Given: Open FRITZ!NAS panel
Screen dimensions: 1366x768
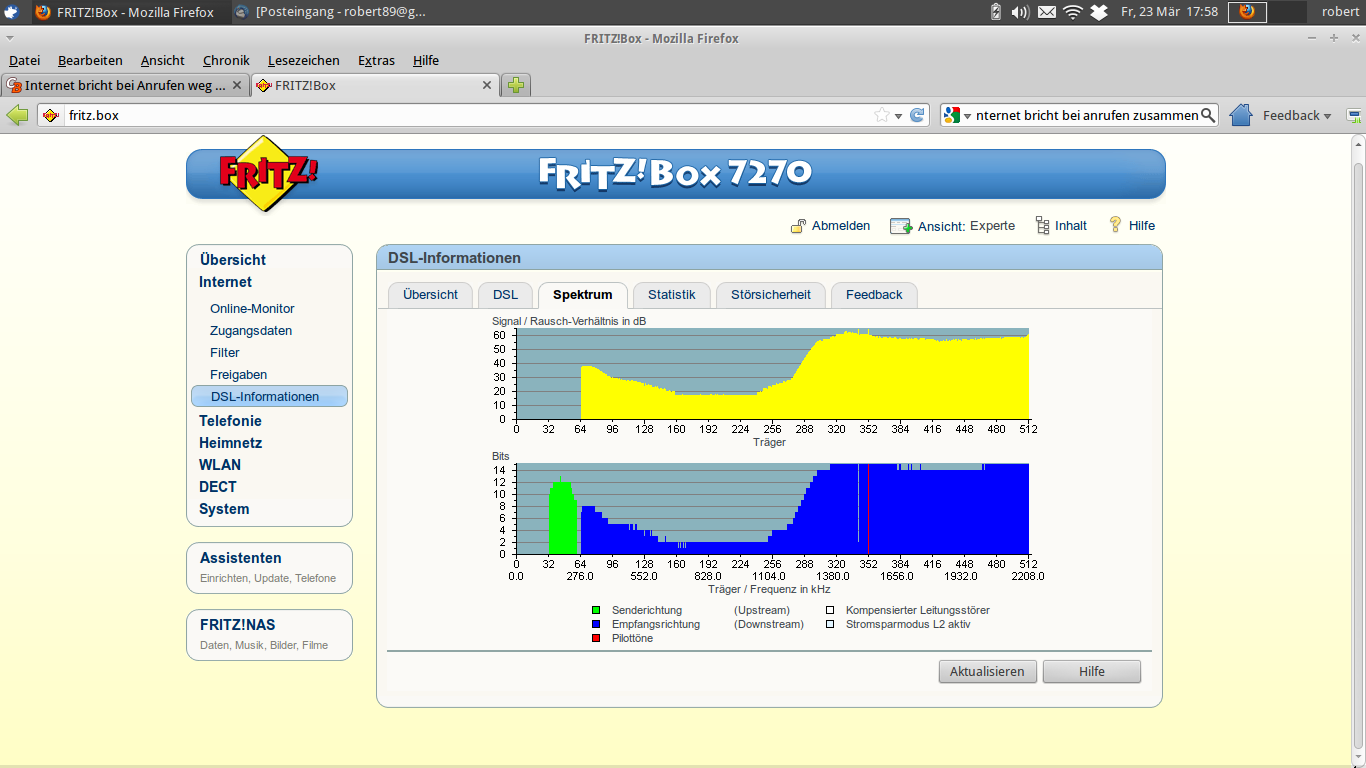Looking at the screenshot, I should [269, 635].
